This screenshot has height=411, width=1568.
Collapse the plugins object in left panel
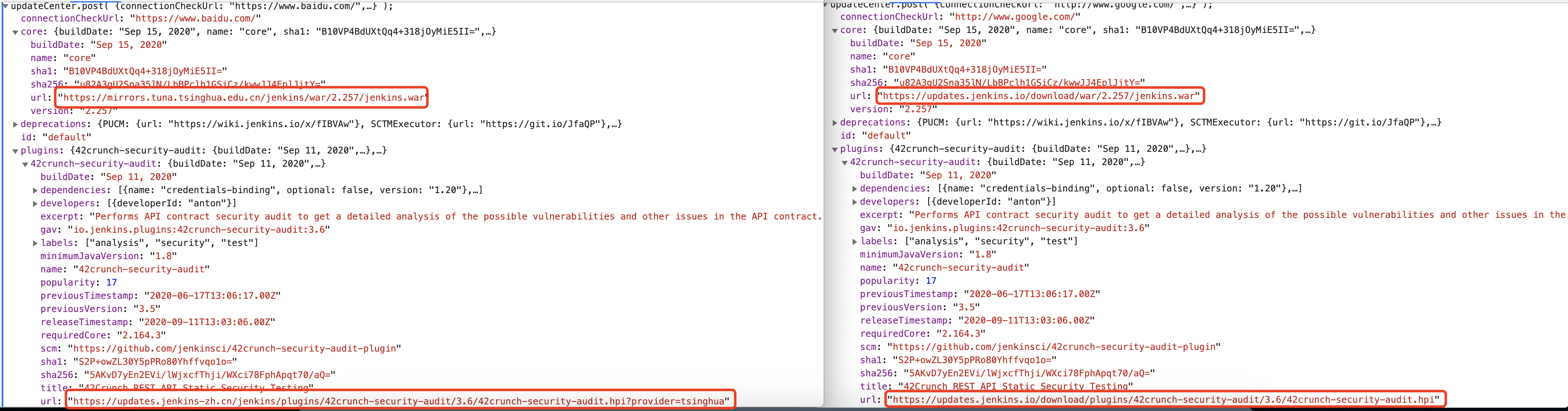click(15, 151)
